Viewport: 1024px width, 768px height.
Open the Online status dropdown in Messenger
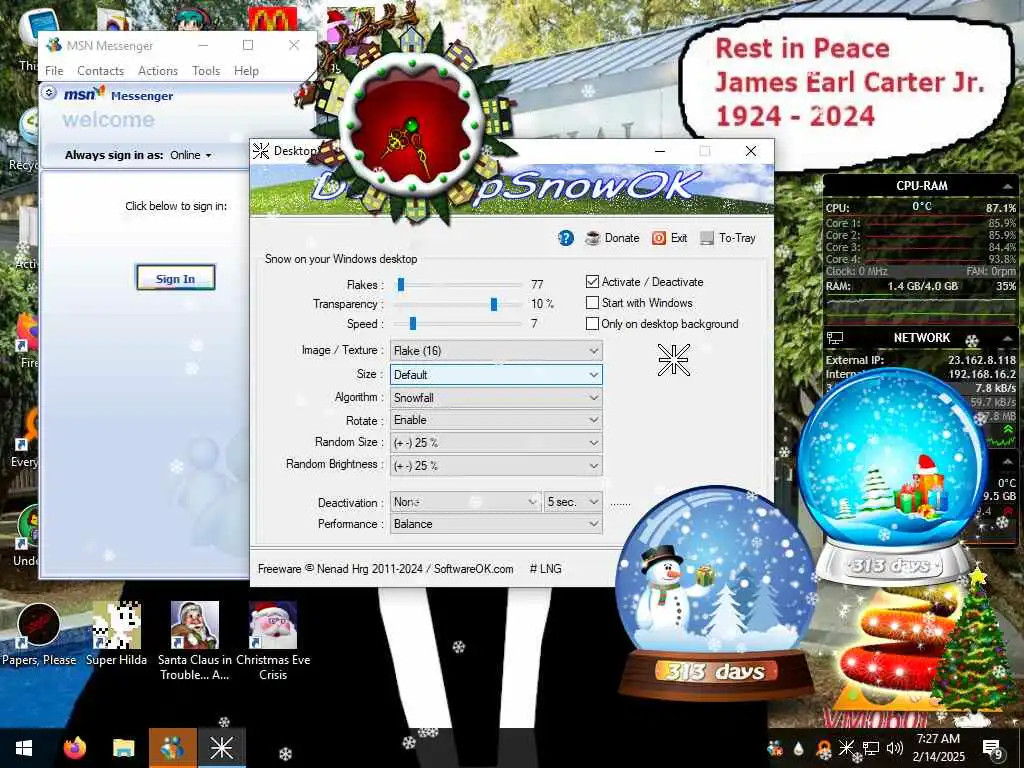(x=191, y=155)
